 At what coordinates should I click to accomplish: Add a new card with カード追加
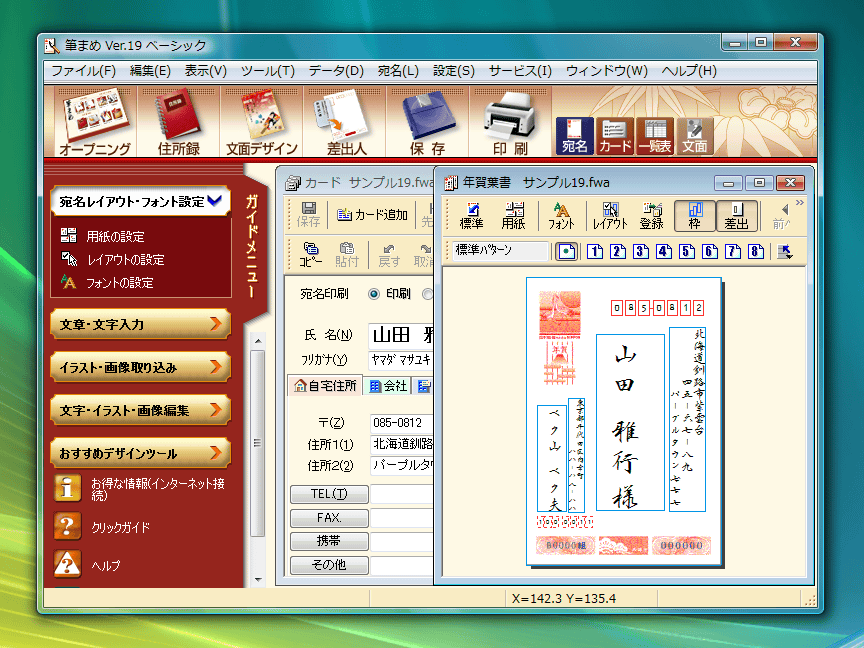click(x=372, y=215)
